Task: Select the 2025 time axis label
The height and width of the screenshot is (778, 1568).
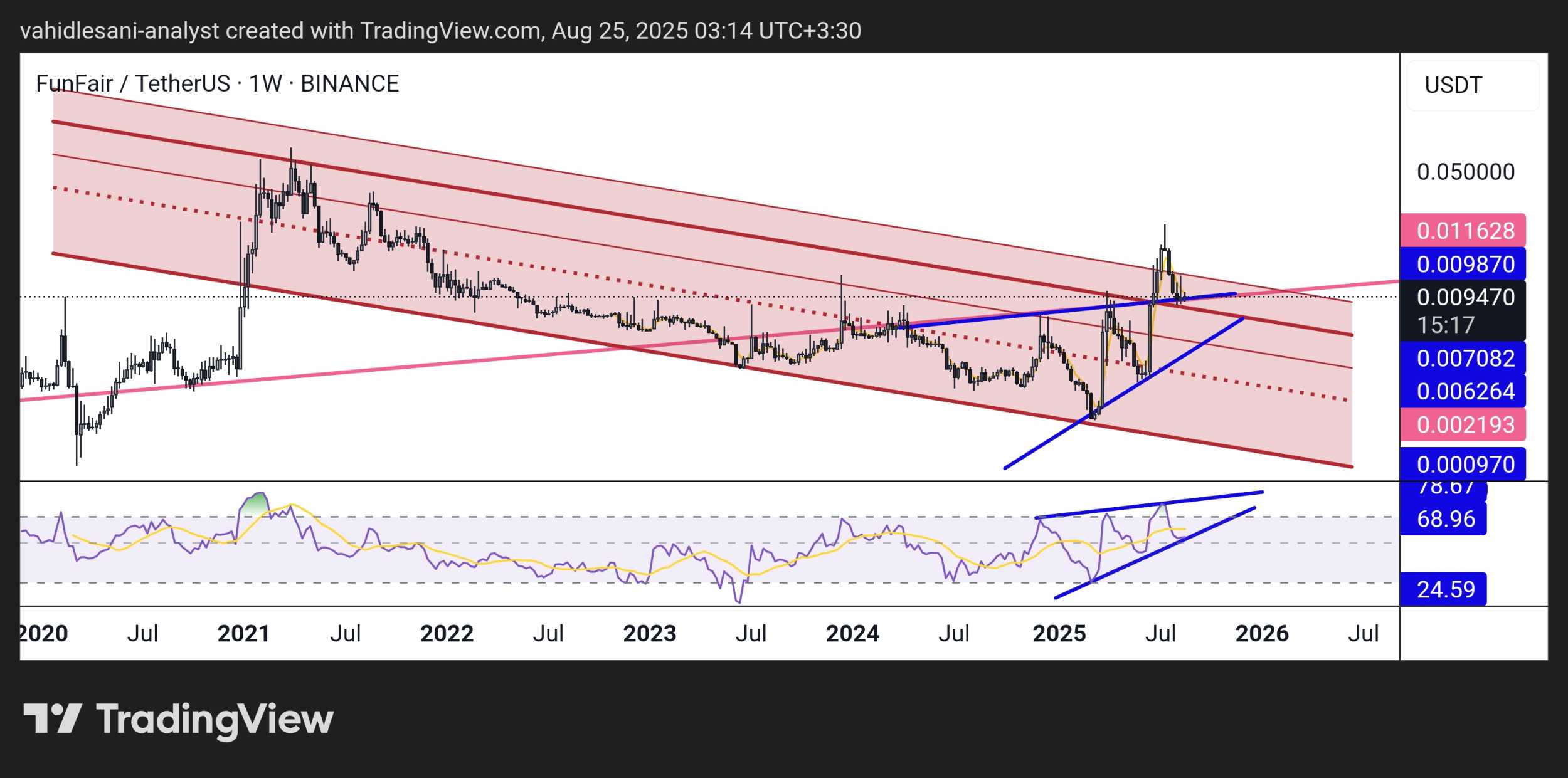Action: click(x=1059, y=634)
